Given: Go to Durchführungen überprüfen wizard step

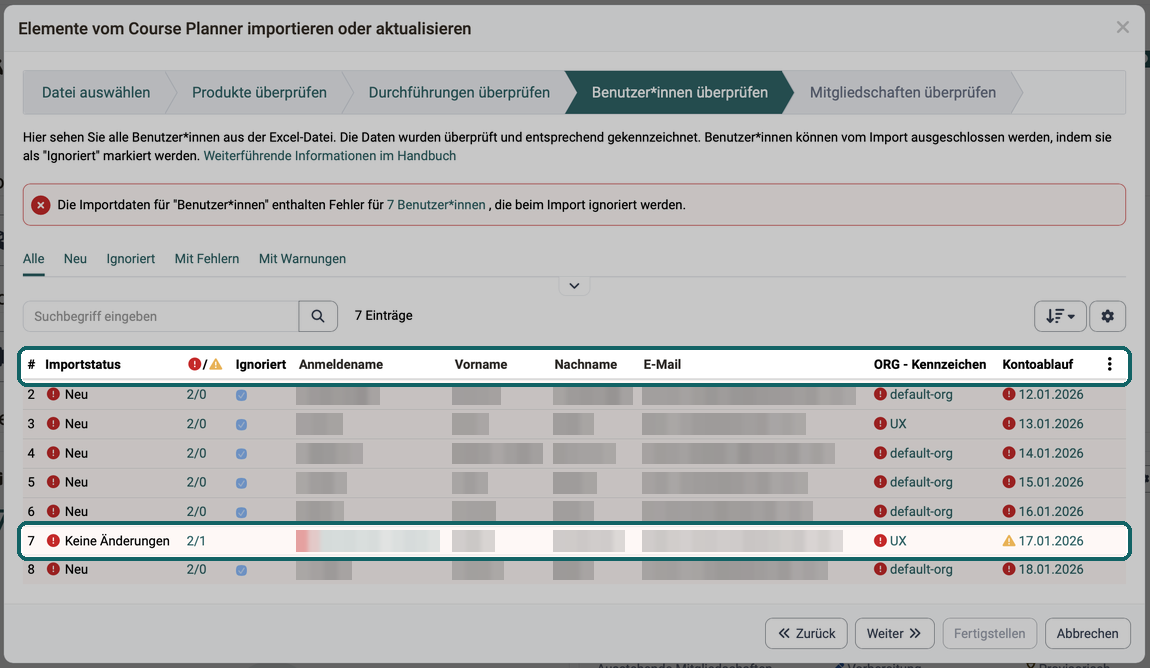Looking at the screenshot, I should point(459,92).
